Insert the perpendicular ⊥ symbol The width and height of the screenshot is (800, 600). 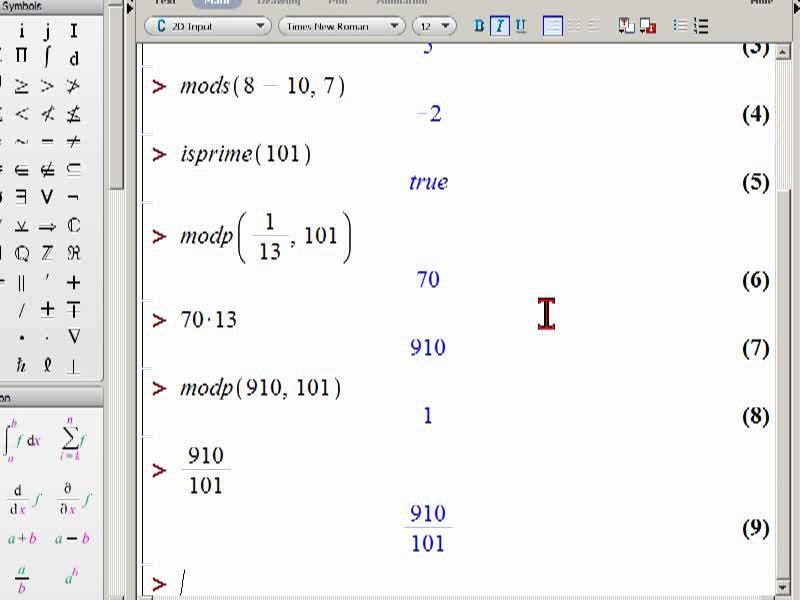coord(73,366)
